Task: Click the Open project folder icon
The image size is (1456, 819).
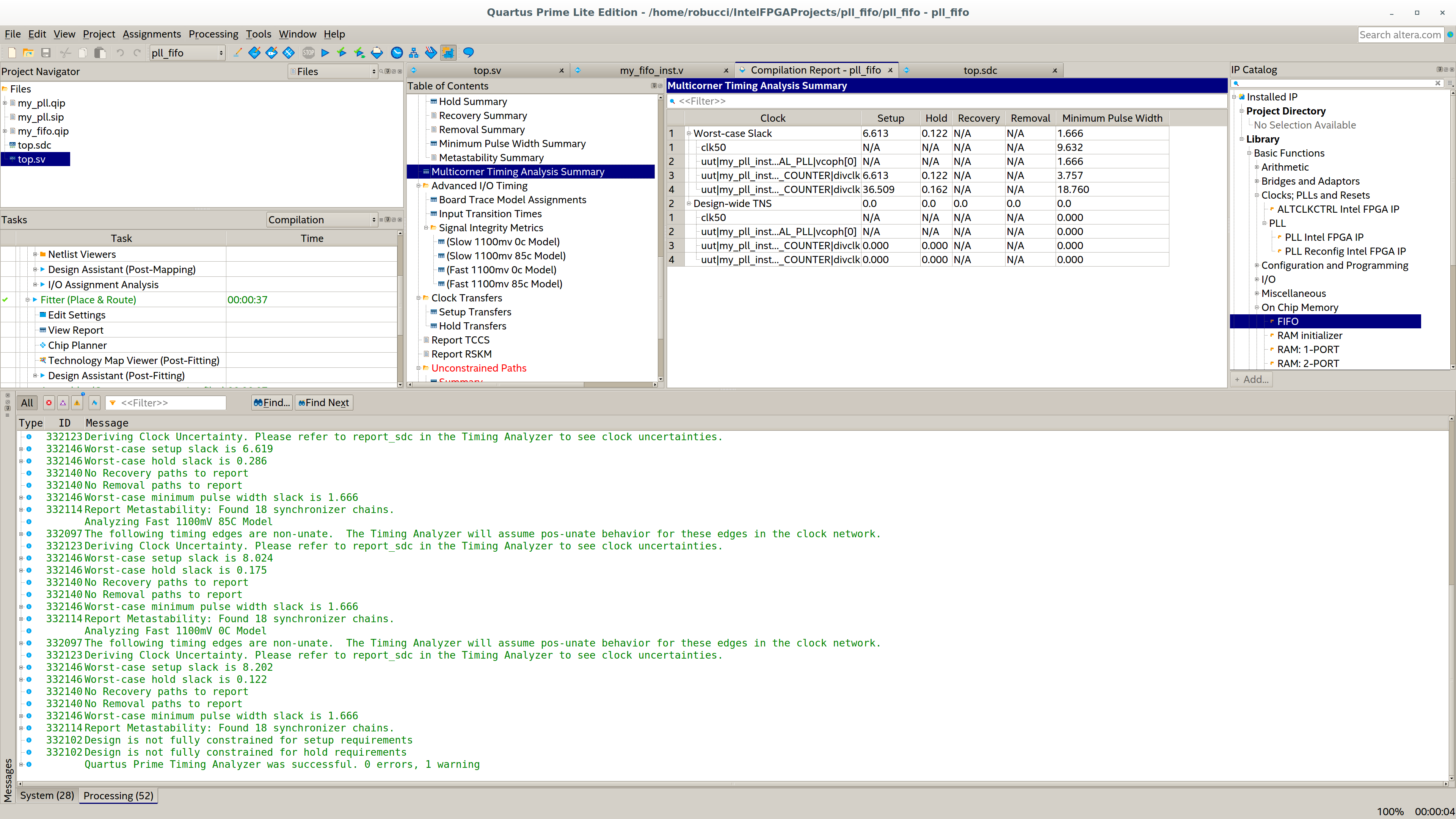Action: [x=28, y=53]
